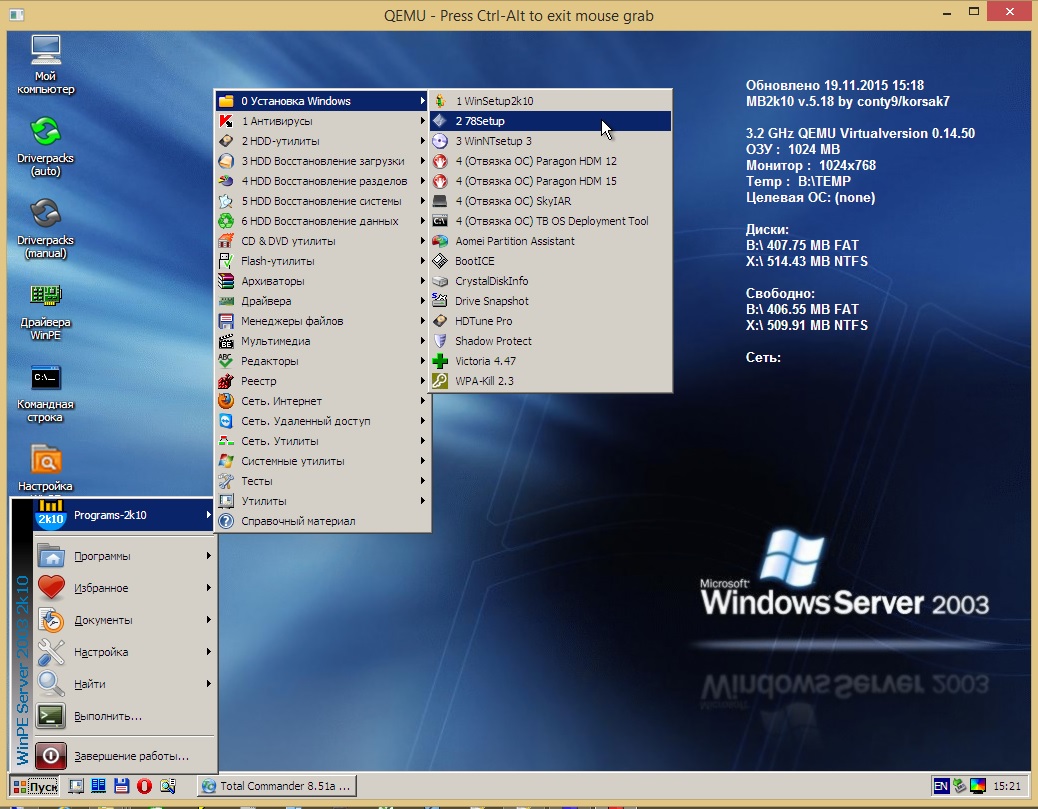
Task: Click the HDTune Pro icon
Action: [440, 321]
